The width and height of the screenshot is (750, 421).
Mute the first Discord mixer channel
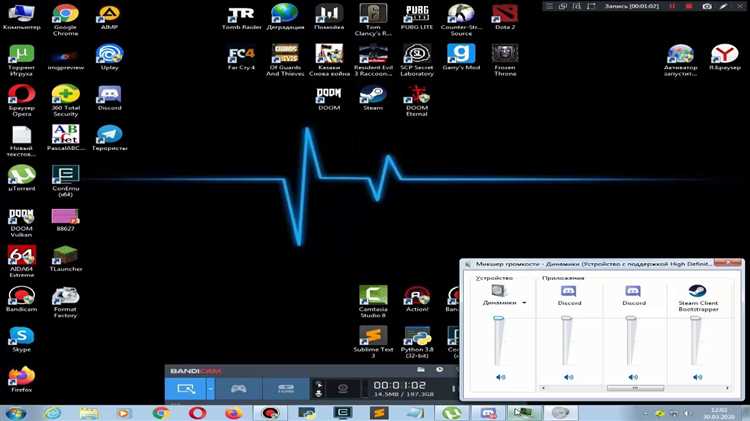568,377
